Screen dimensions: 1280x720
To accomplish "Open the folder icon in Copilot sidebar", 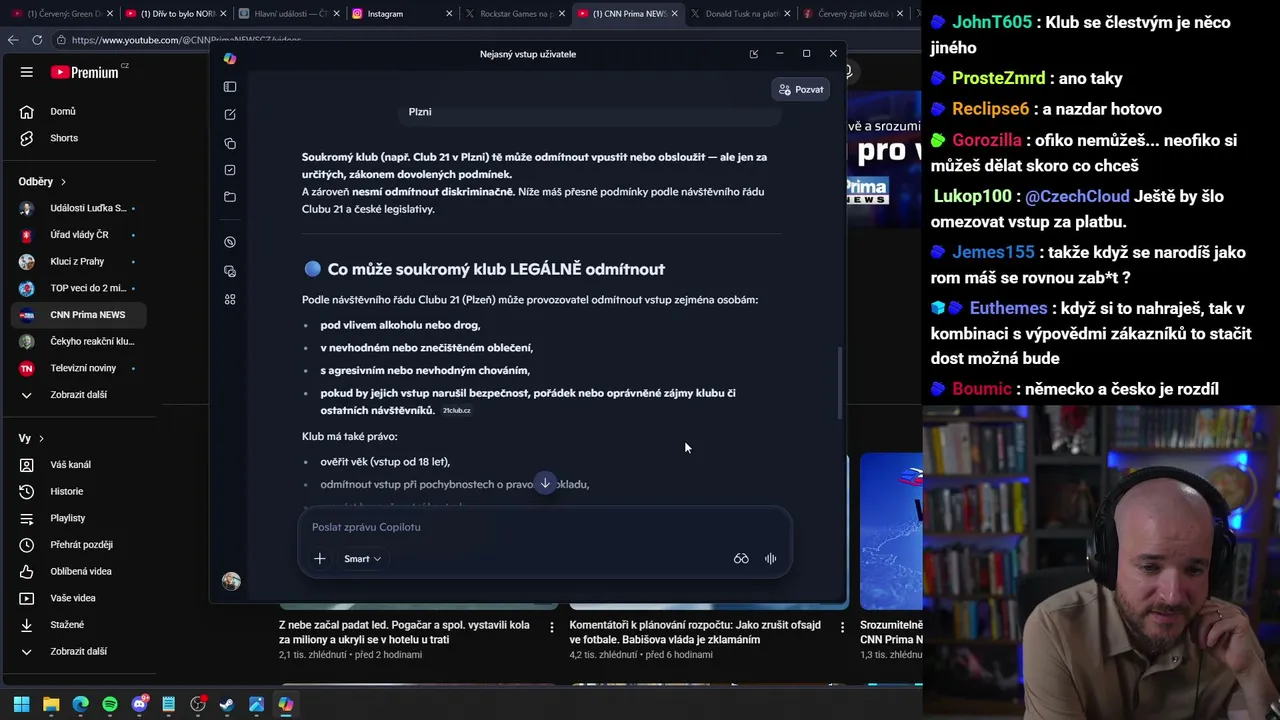I will point(230,197).
